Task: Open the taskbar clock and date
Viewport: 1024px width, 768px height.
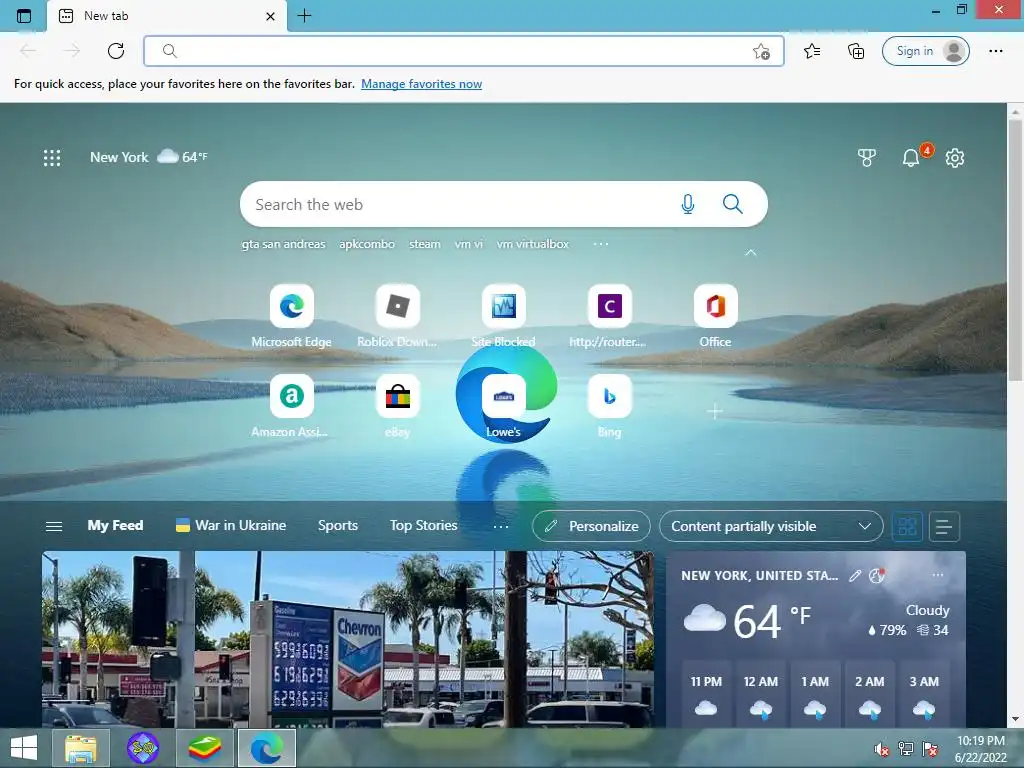Action: point(980,749)
